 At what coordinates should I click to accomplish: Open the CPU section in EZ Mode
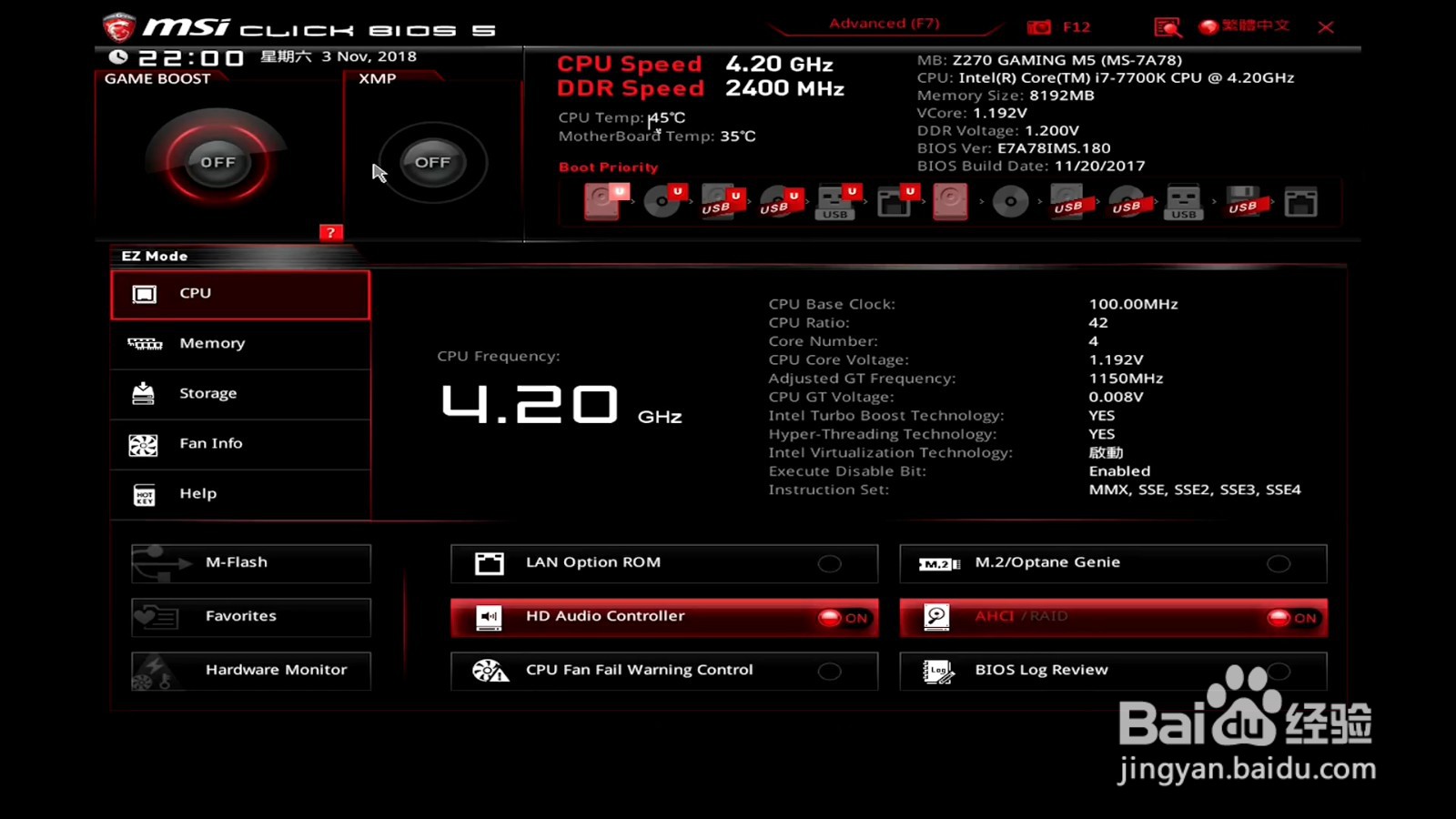coord(240,294)
